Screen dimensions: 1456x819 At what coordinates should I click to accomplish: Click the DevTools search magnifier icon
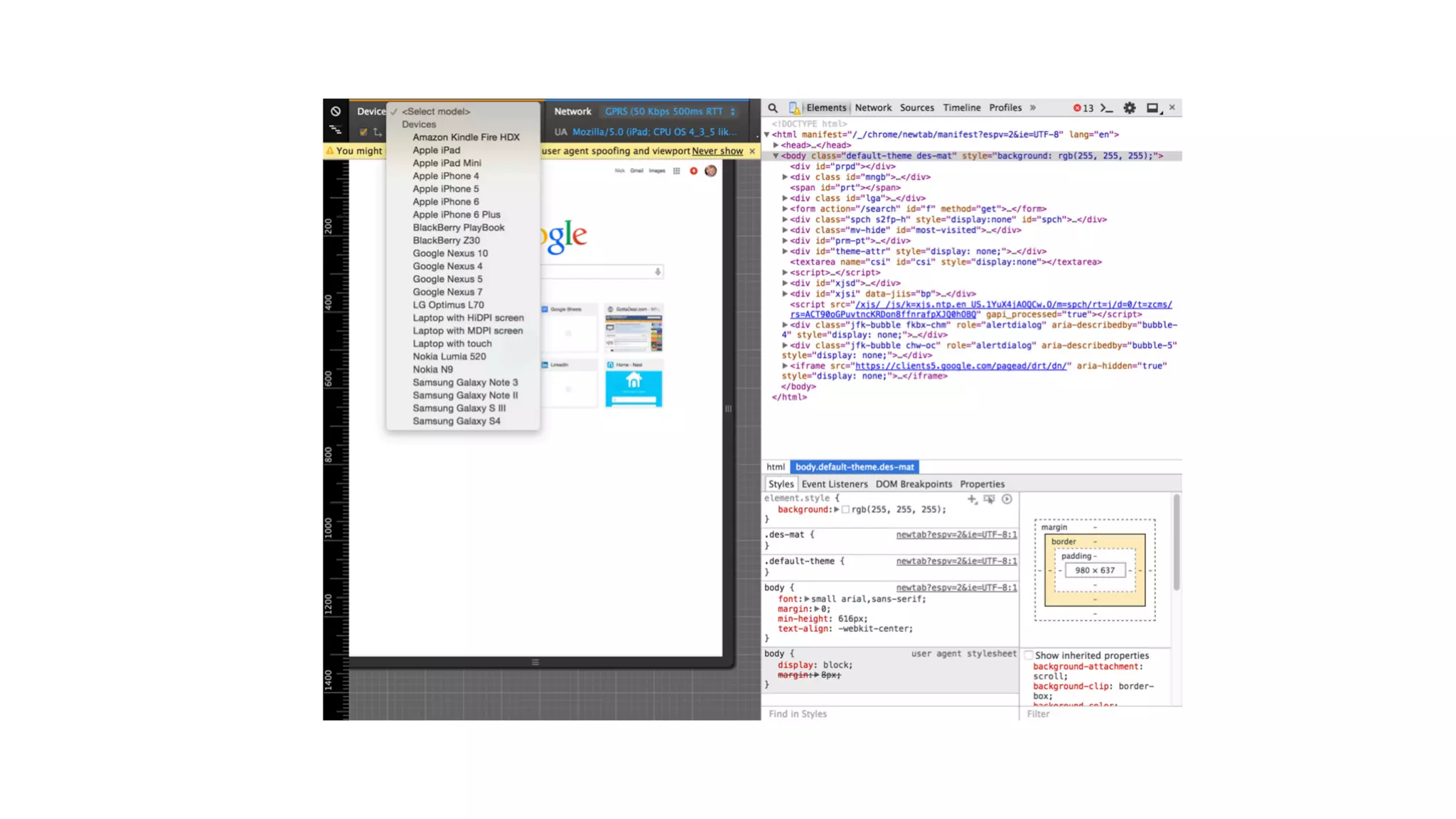pyautogui.click(x=773, y=108)
